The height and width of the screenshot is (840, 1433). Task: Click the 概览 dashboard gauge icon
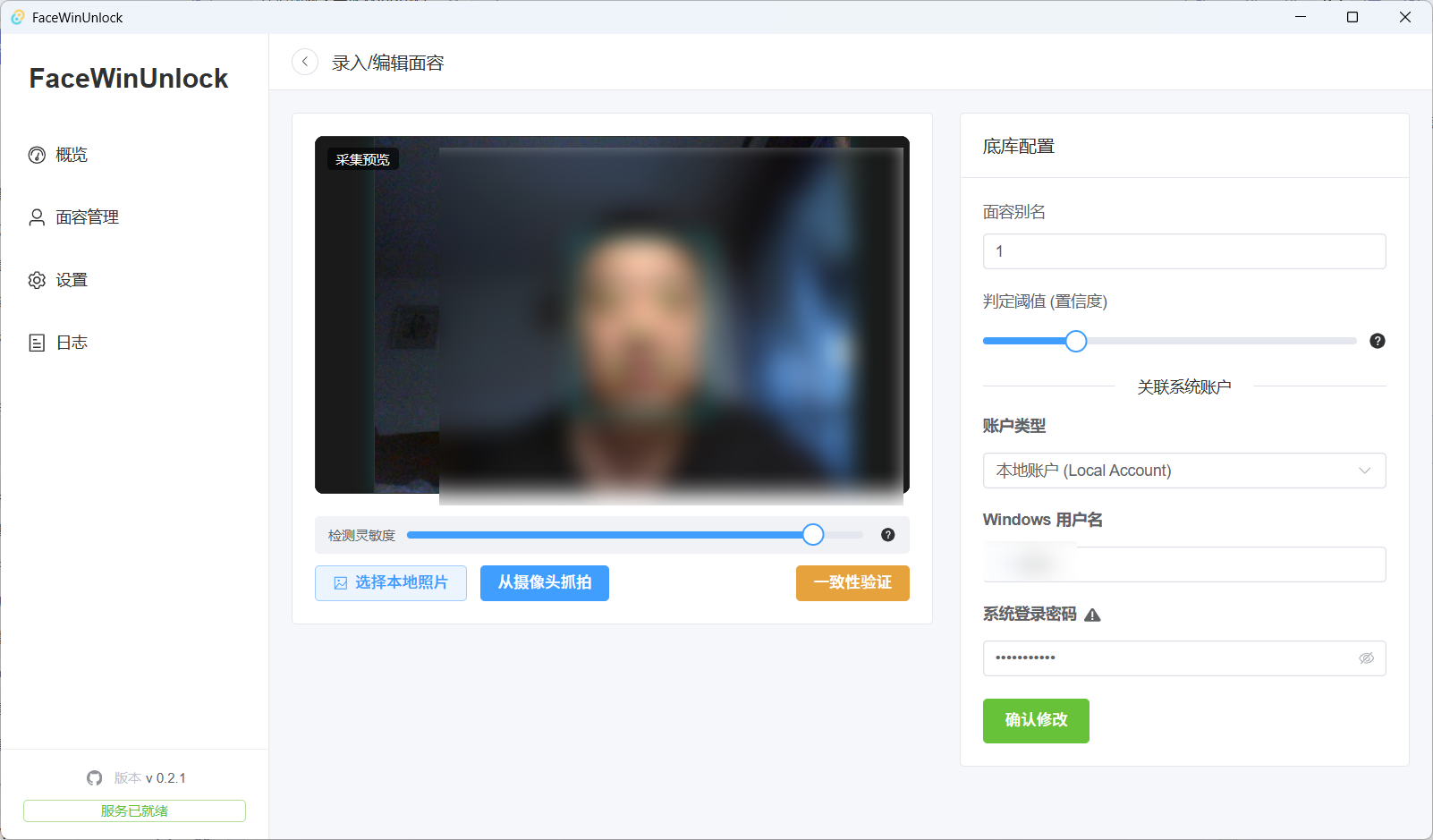(x=37, y=155)
